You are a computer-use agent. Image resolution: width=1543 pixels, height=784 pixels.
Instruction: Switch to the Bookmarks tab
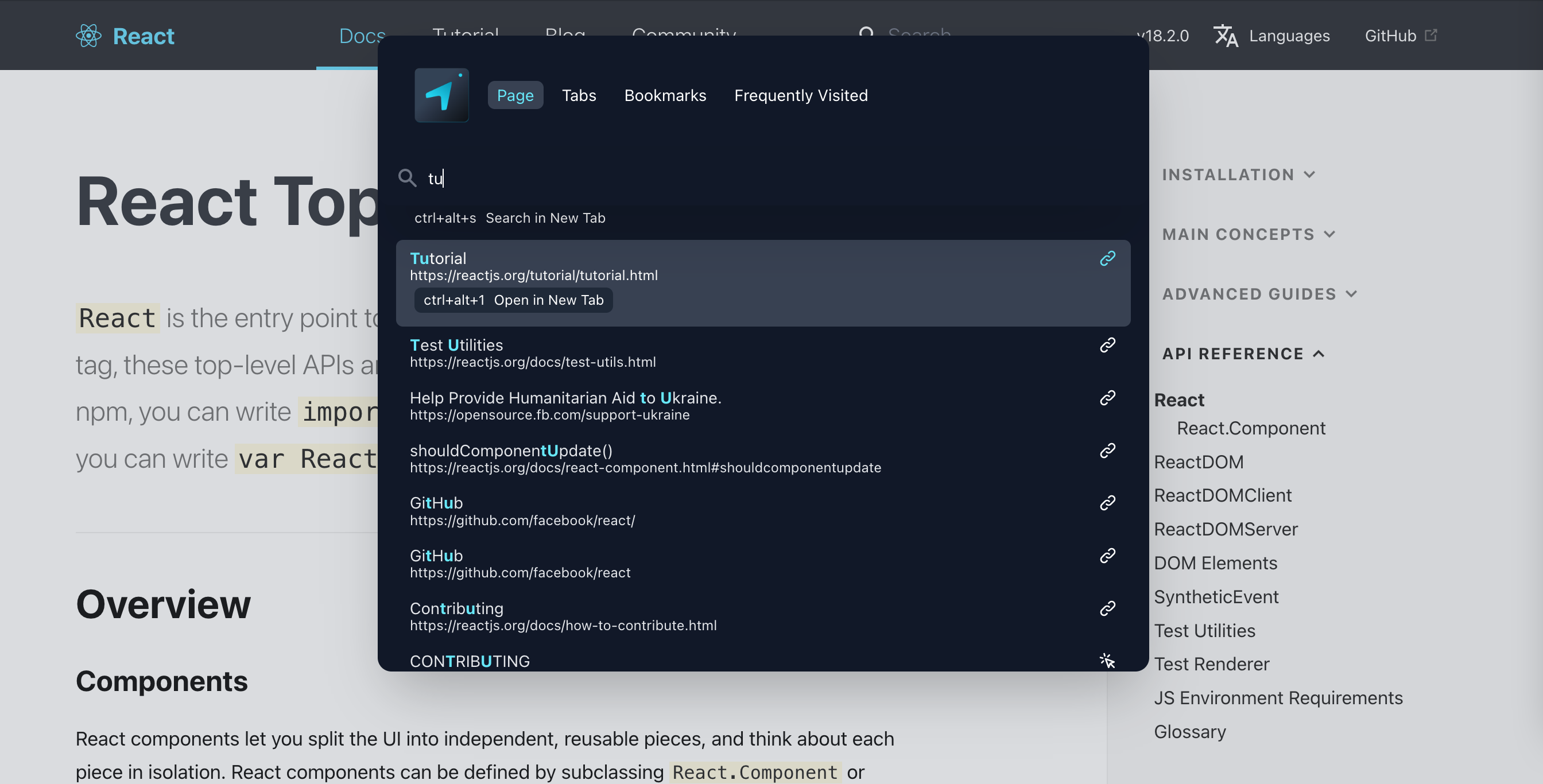(x=665, y=95)
